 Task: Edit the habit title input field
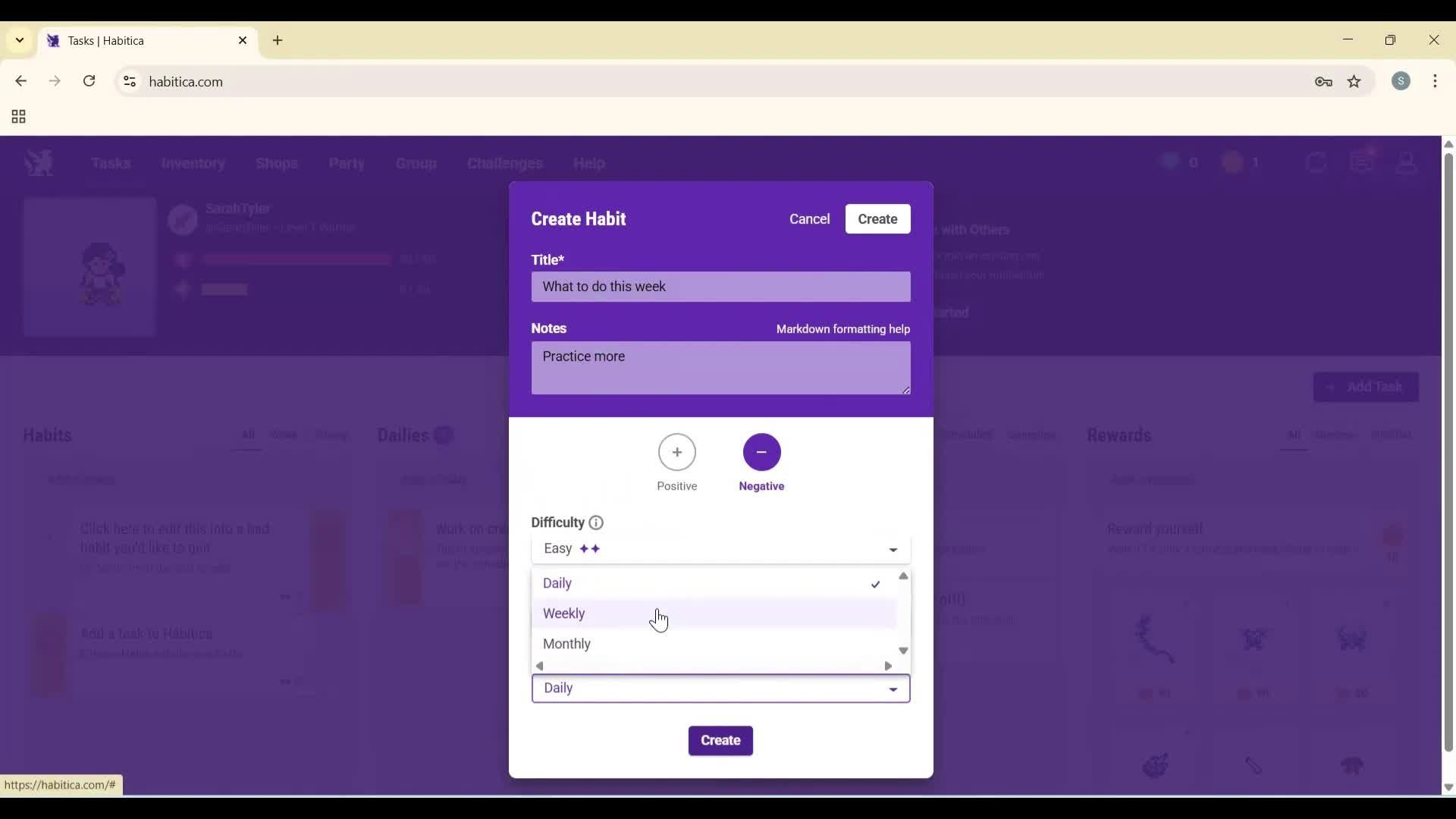tap(720, 286)
